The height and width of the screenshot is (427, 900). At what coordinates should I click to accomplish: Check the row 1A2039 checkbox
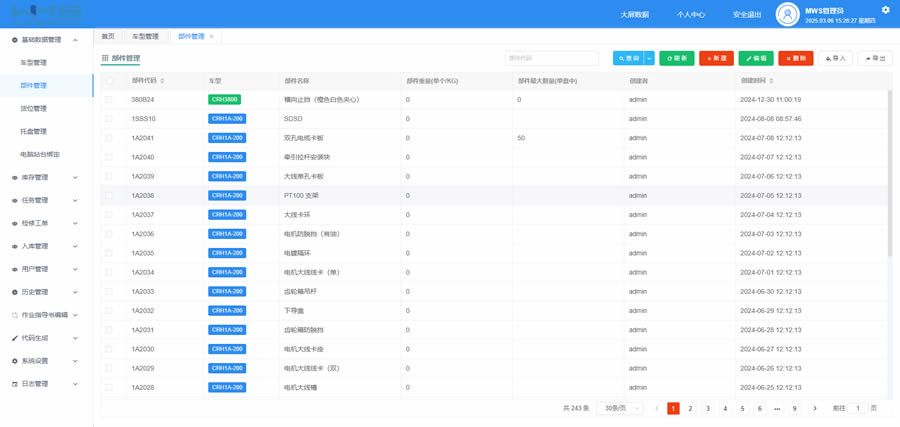click(109, 176)
